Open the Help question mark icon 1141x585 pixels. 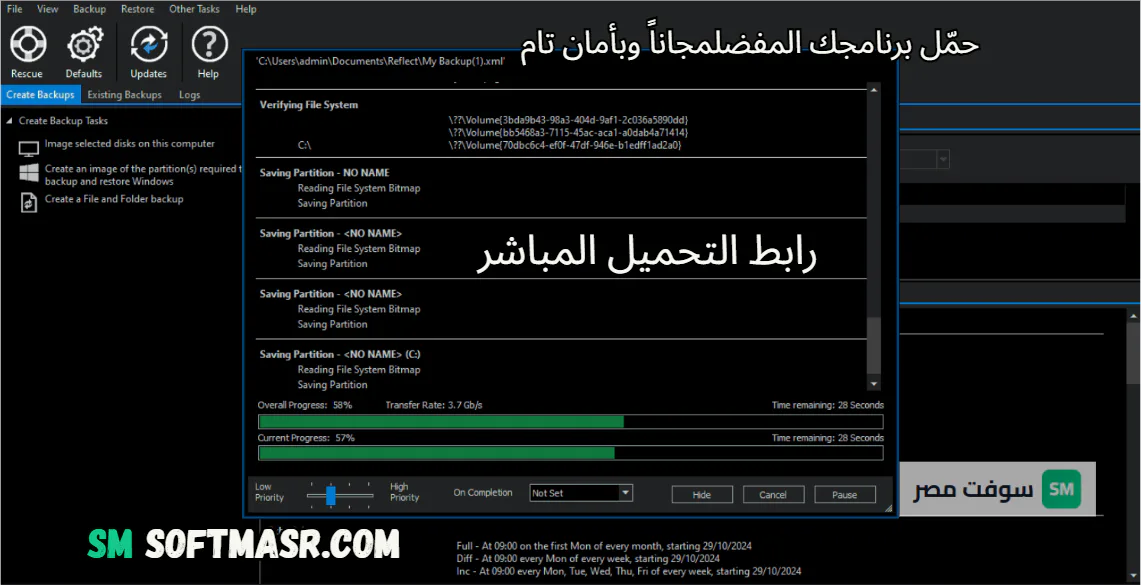click(209, 51)
